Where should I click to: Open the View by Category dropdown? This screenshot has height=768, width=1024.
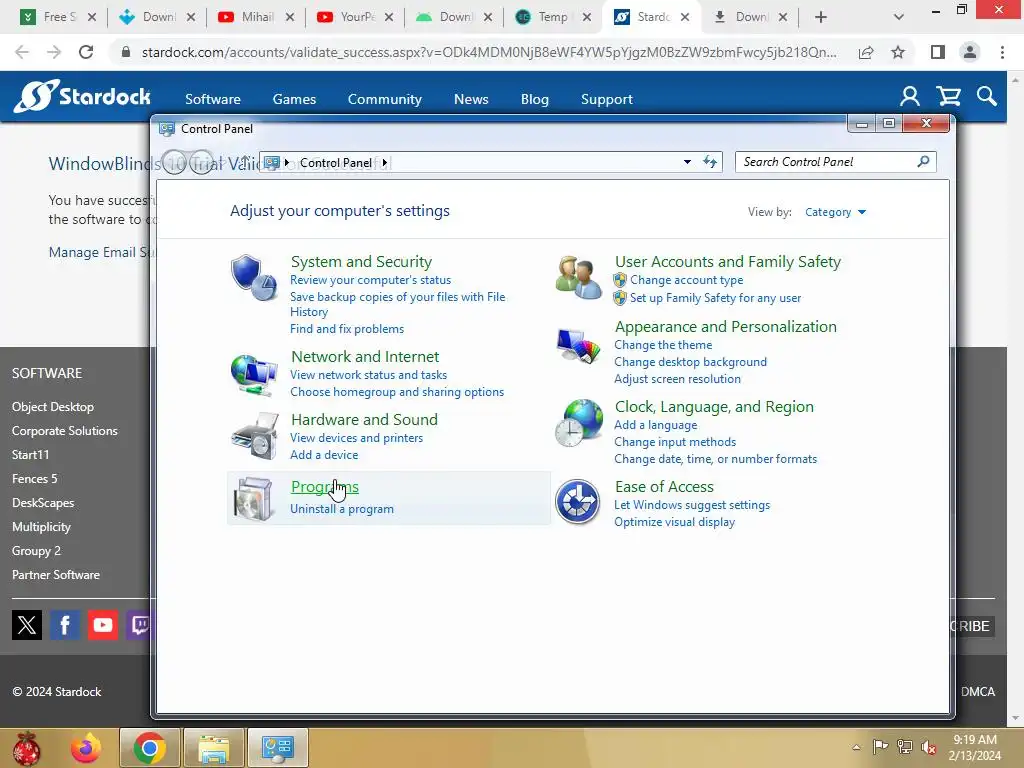(835, 212)
